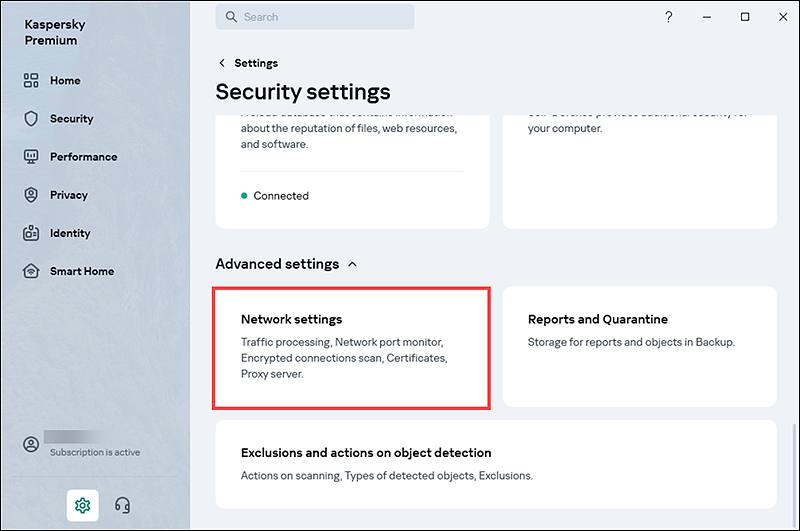Viewport: 800px width, 531px height.
Task: Open settings via the gear icon
Action: (x=83, y=505)
